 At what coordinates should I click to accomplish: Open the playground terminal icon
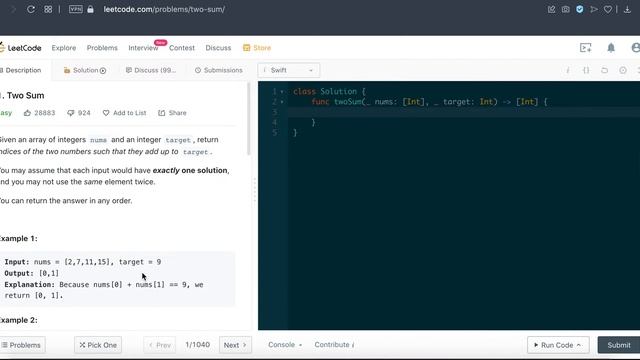tap(585, 48)
